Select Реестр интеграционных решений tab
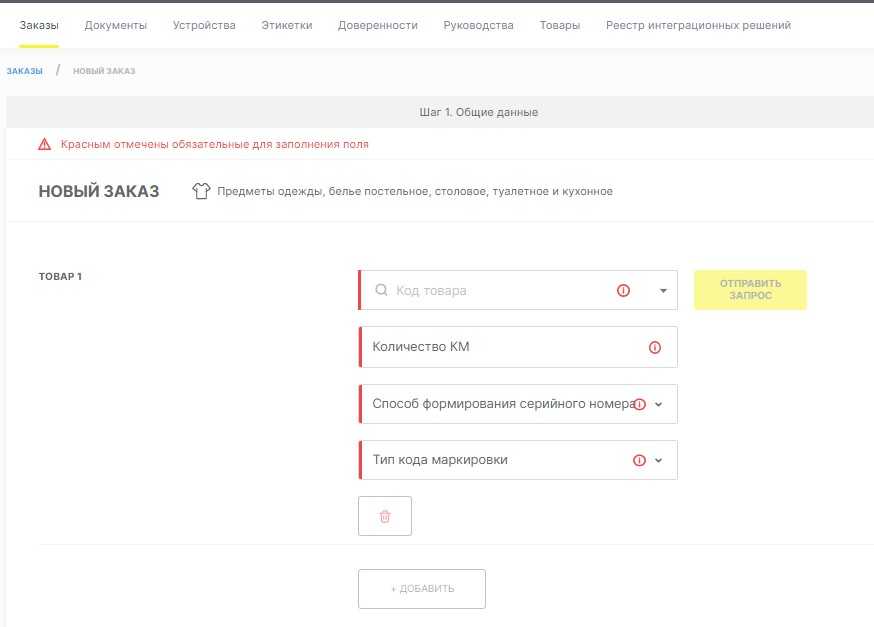 tap(698, 25)
